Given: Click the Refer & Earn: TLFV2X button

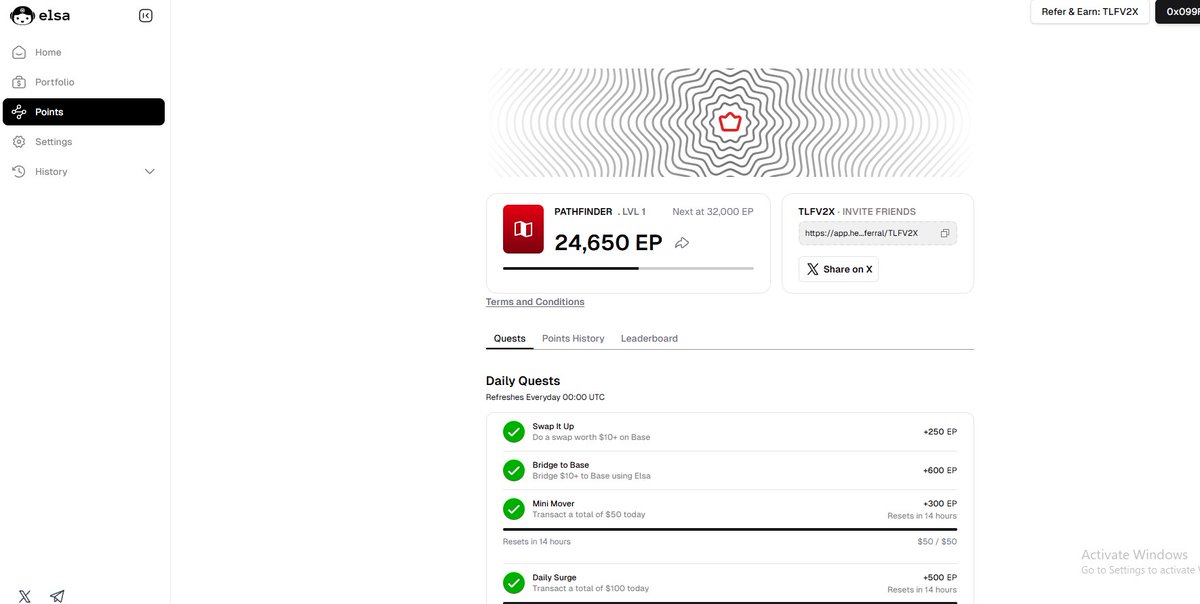Looking at the screenshot, I should [x=1090, y=12].
